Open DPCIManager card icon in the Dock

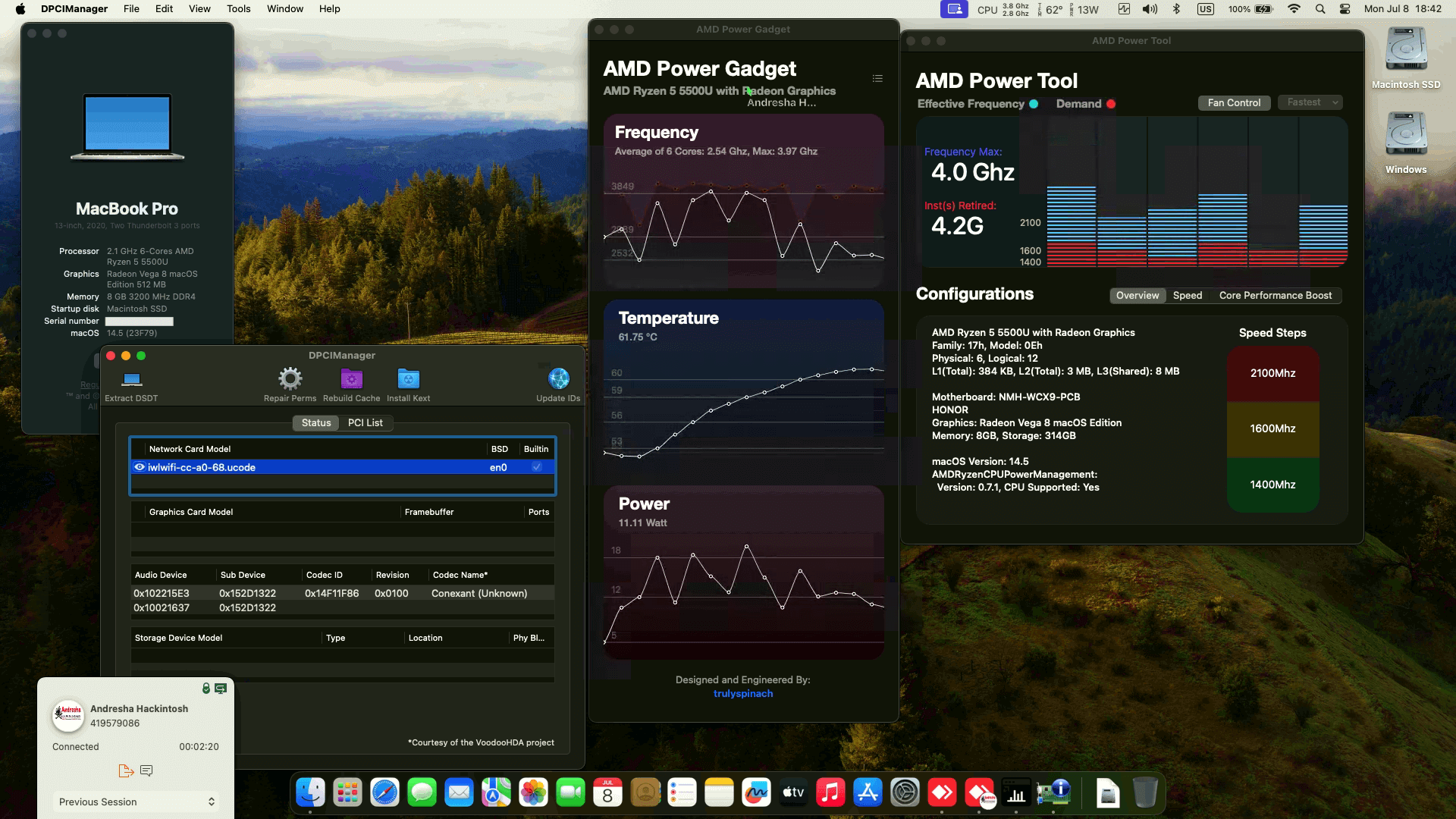pos(1053,793)
